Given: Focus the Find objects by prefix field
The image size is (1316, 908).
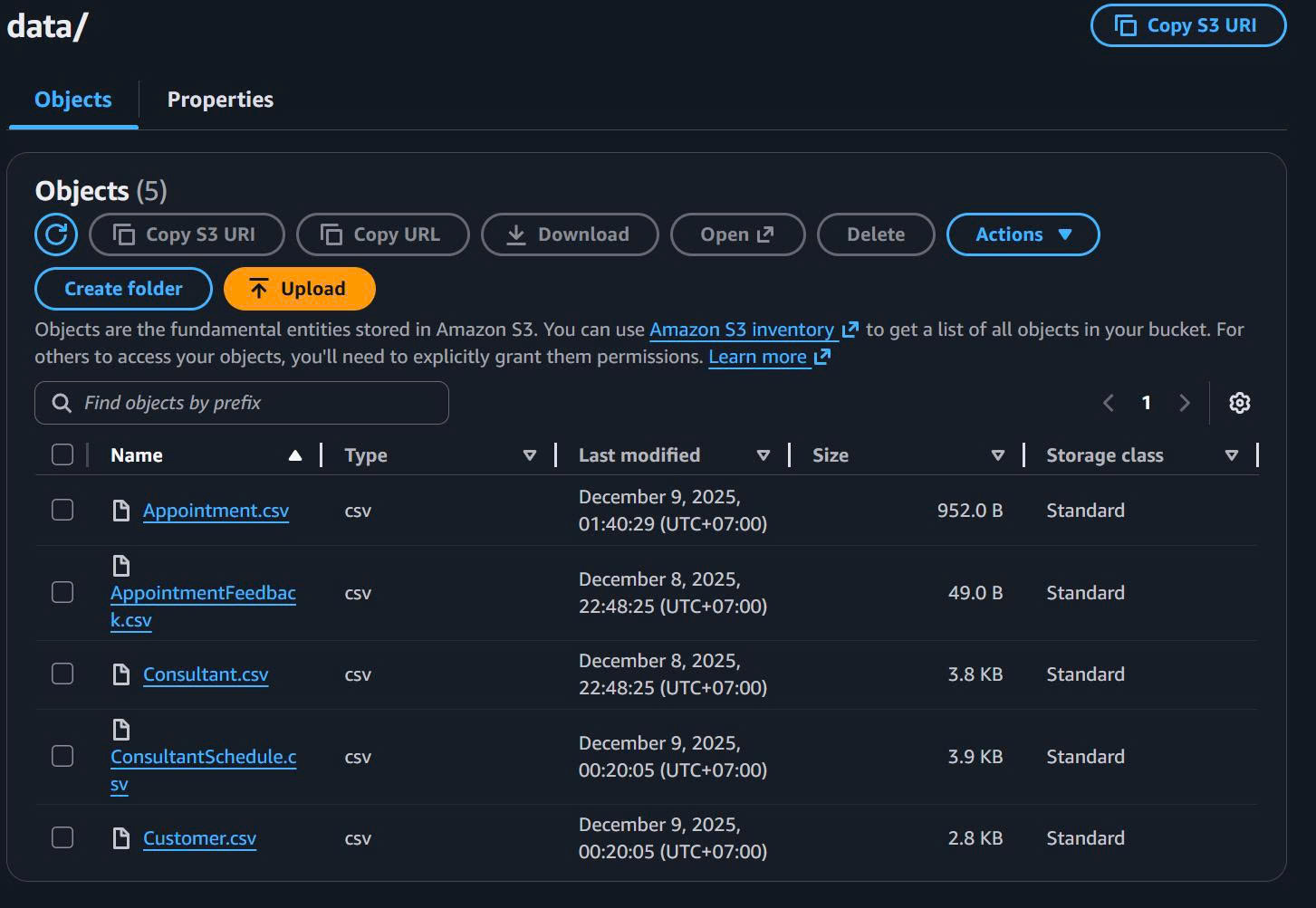Looking at the screenshot, I should coord(254,403).
